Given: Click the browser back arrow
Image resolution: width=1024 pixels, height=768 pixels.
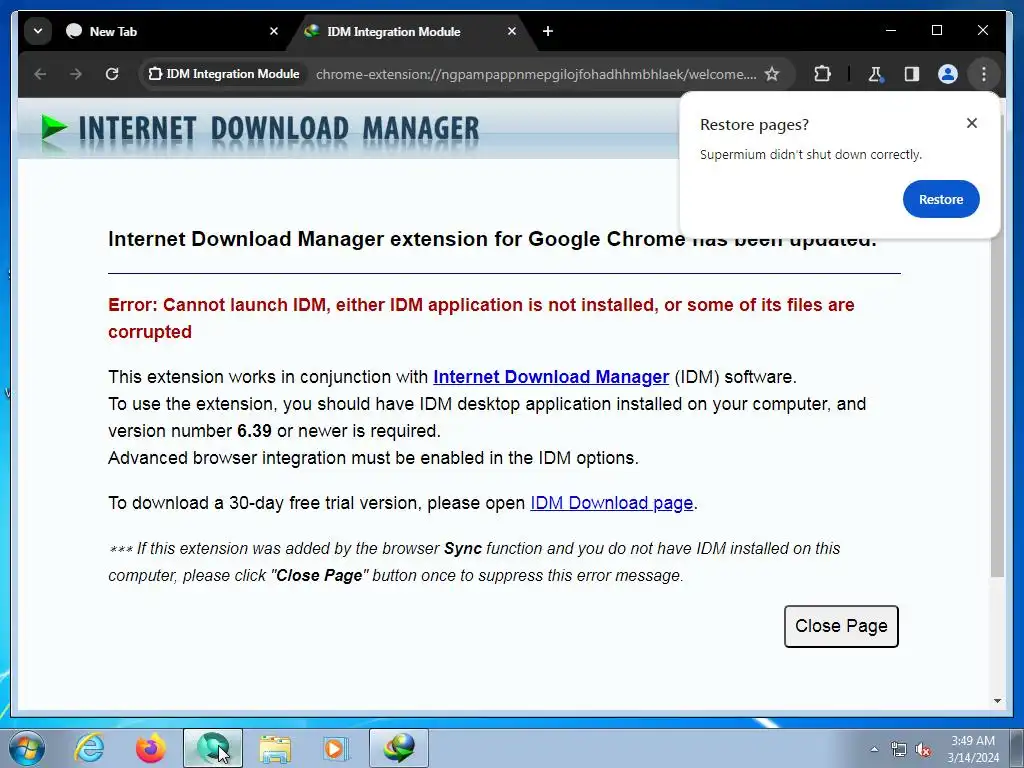Looking at the screenshot, I should [x=40, y=74].
